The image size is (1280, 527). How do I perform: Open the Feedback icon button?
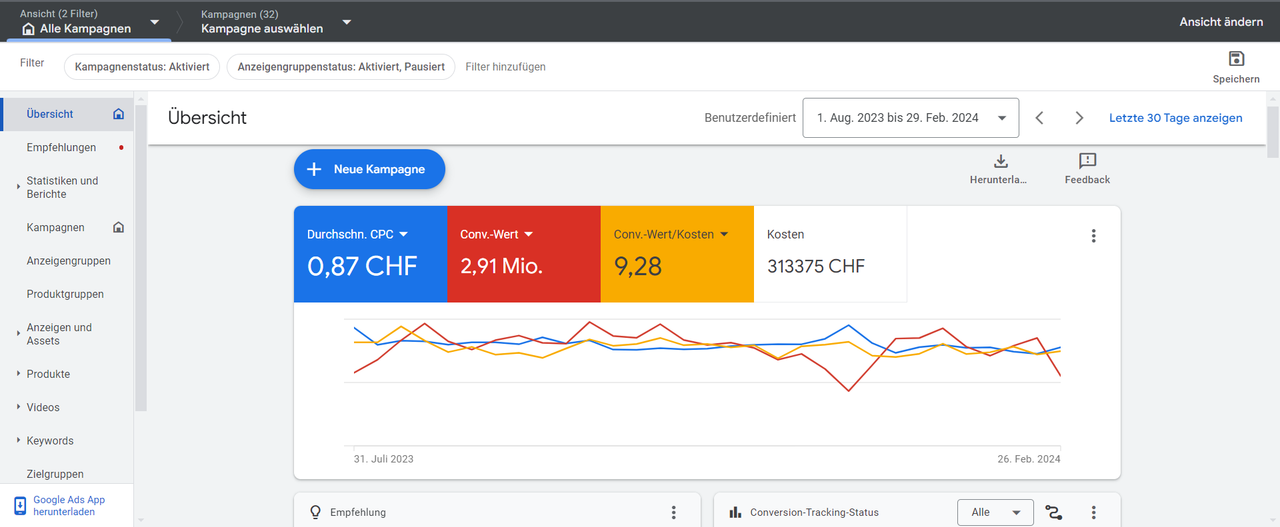[1087, 161]
